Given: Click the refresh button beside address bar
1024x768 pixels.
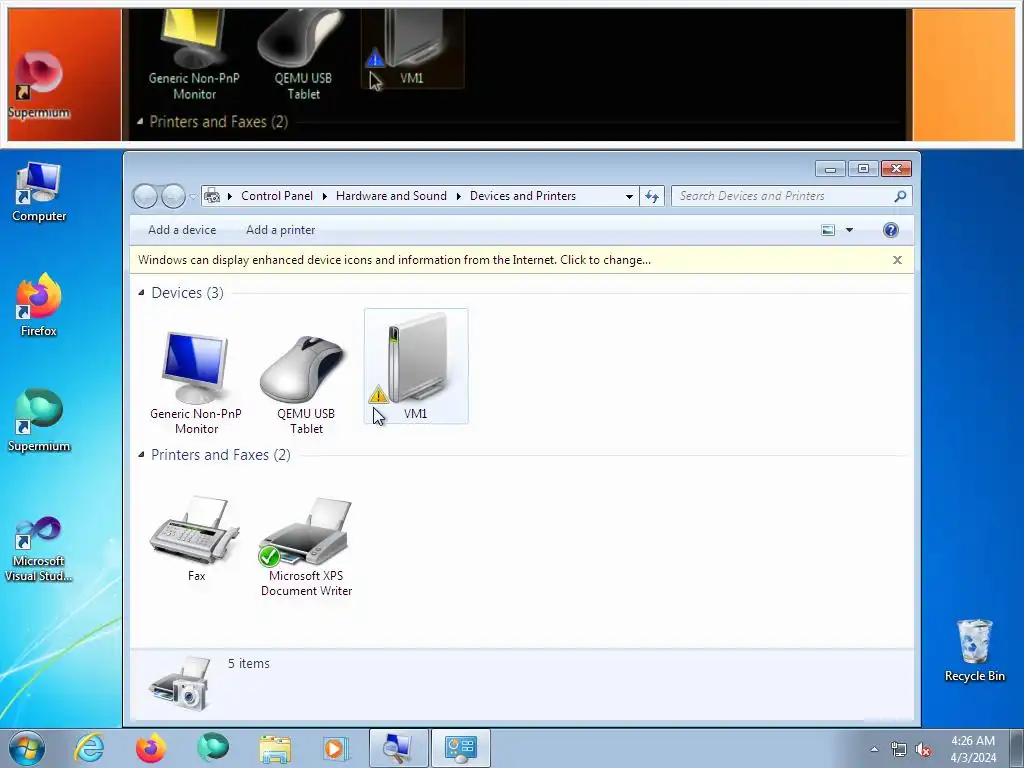Looking at the screenshot, I should (652, 196).
